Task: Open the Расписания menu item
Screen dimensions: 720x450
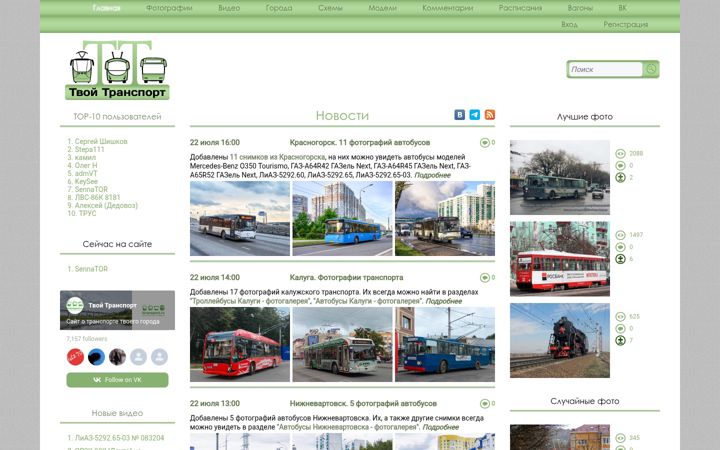Action: tap(520, 8)
